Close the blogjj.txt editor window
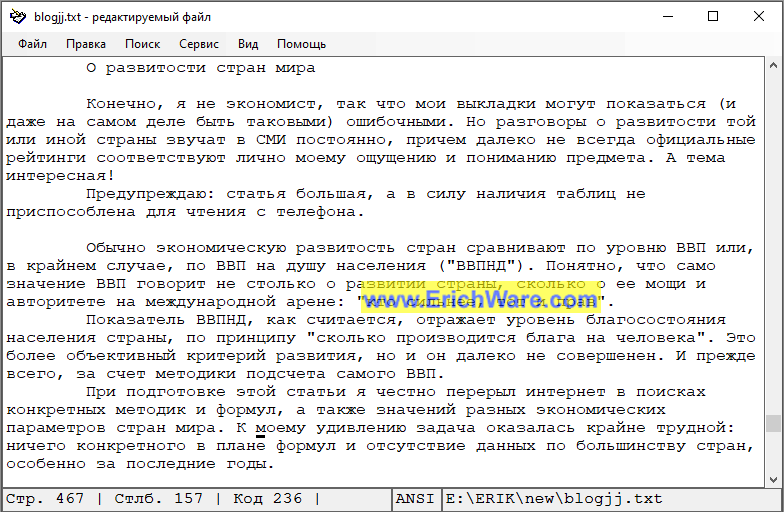The width and height of the screenshot is (784, 512). 759,16
